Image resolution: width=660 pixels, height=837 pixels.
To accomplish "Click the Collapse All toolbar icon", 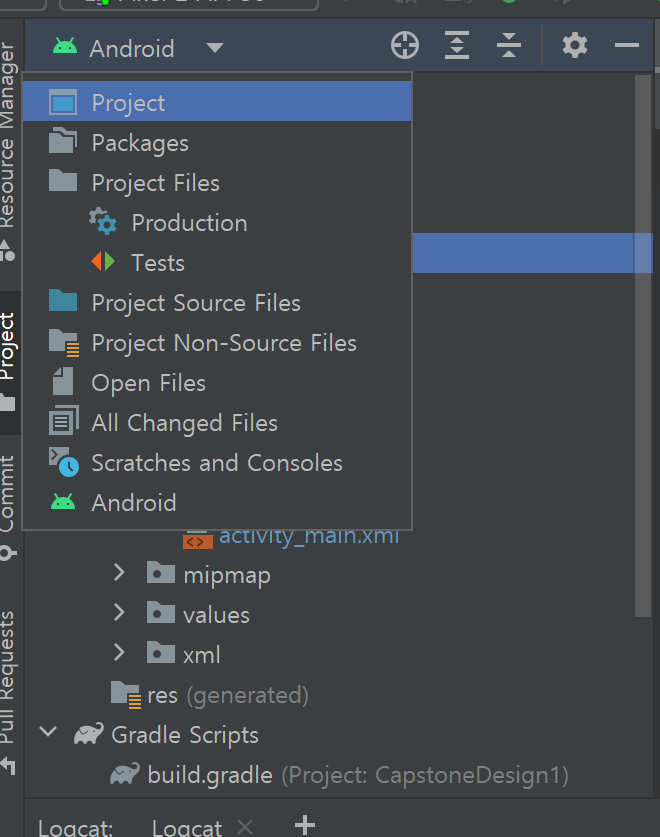I will (509, 45).
